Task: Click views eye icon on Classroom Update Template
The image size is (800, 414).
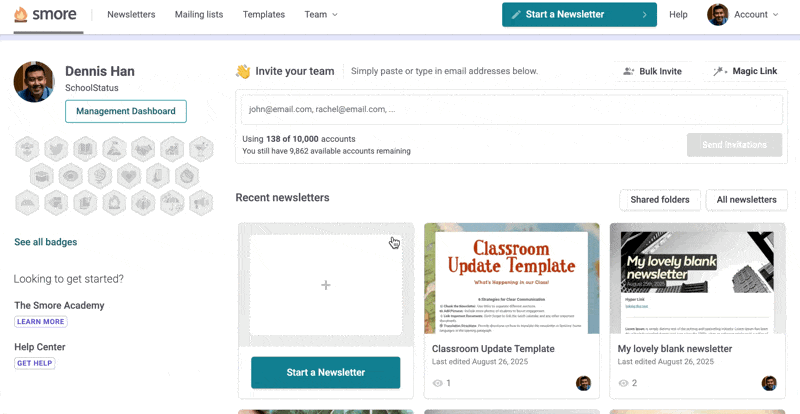Action: click(437, 383)
